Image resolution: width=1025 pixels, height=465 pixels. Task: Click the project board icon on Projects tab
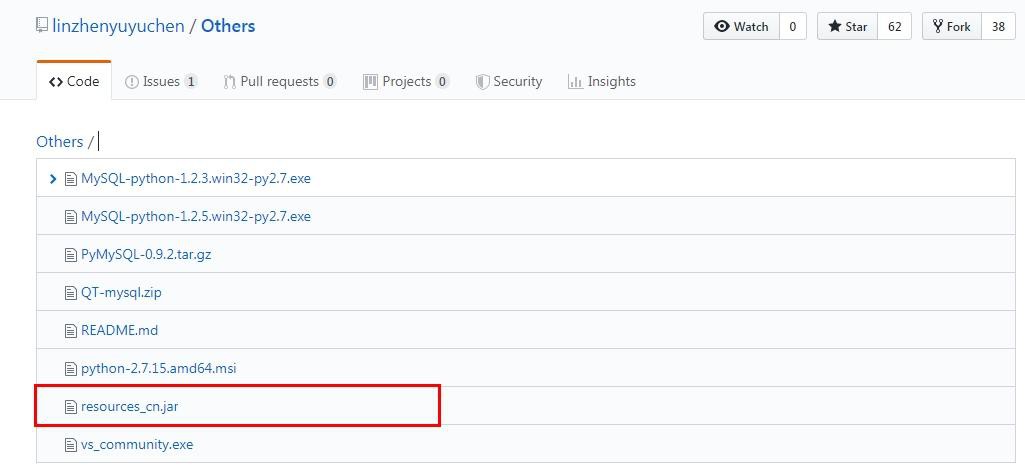[371, 82]
